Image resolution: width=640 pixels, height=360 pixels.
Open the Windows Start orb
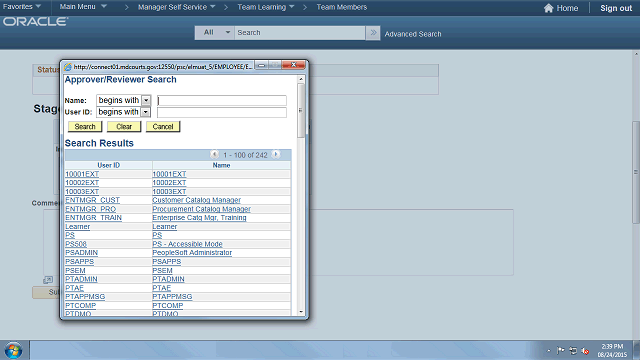coord(13,350)
